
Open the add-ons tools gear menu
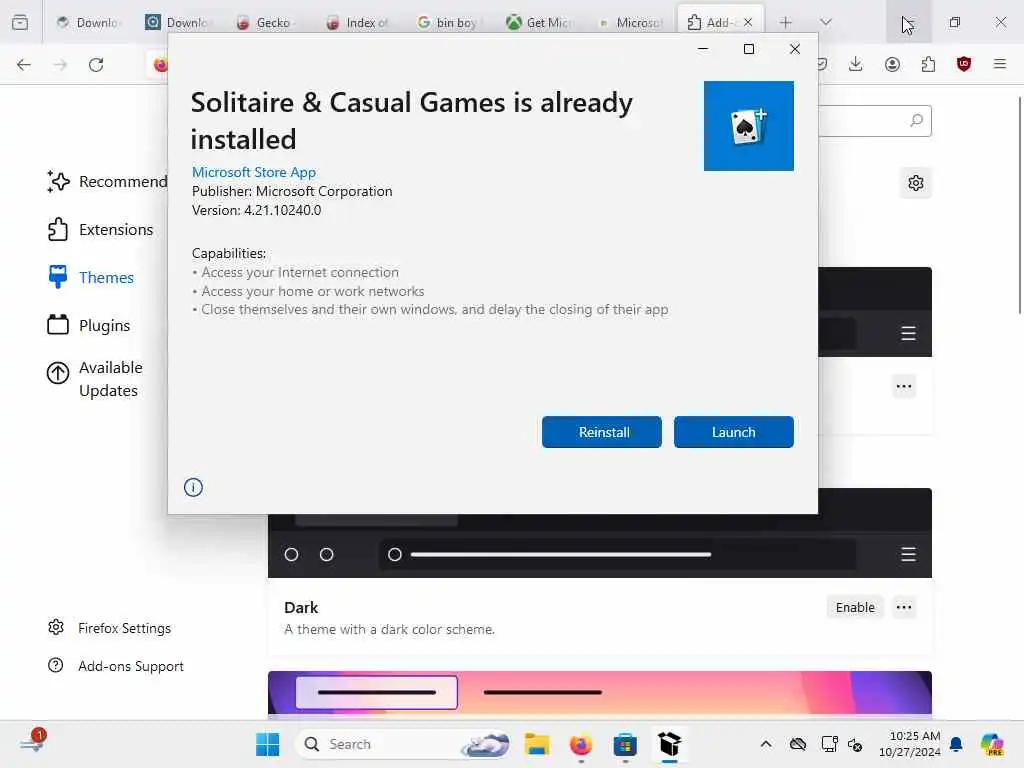(916, 183)
